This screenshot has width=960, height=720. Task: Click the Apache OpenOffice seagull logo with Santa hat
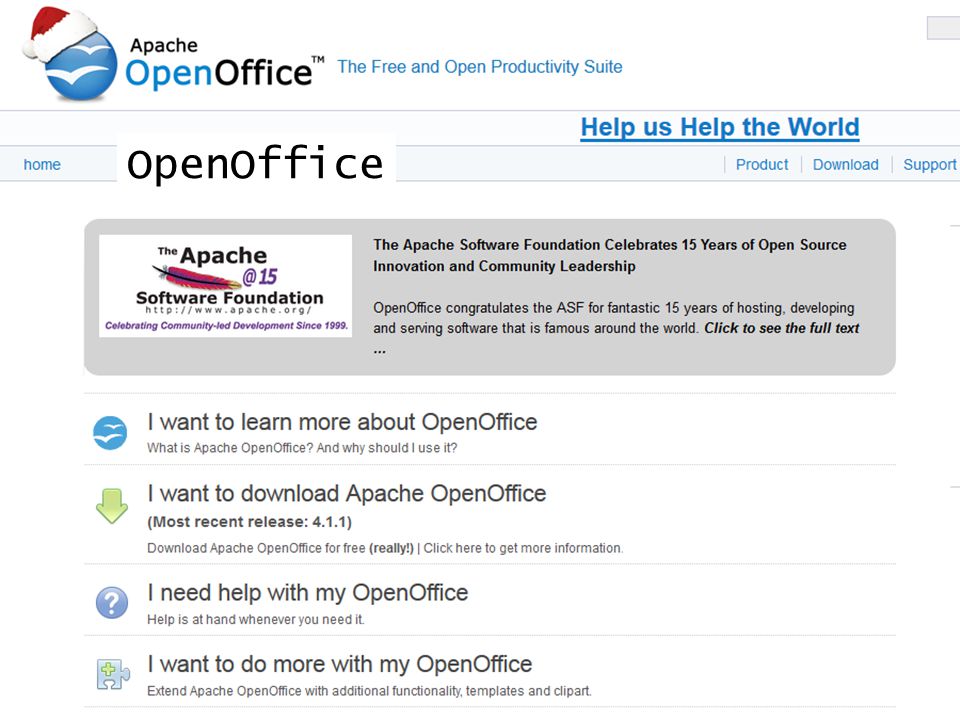[69, 54]
